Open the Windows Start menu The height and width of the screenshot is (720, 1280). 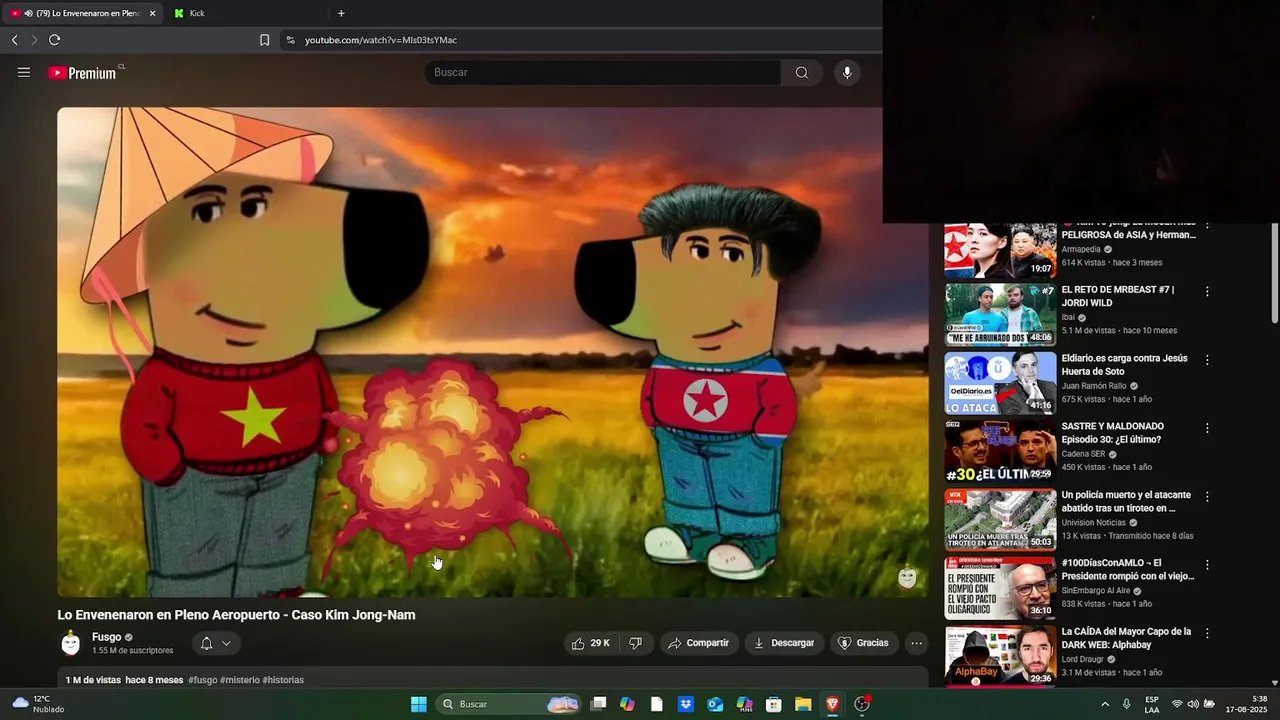pyautogui.click(x=419, y=704)
